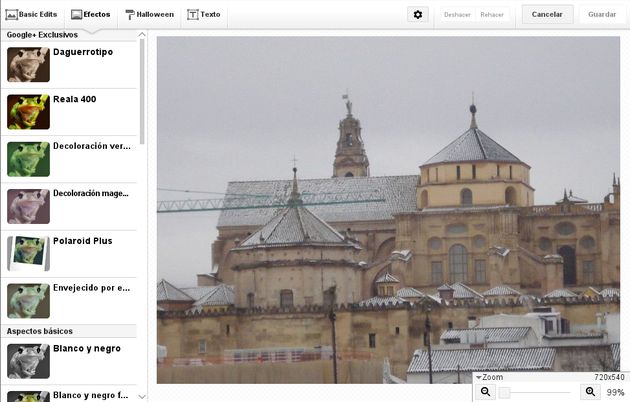Click the Halloween paint roller icon
This screenshot has width=630, height=402.
click(130, 15)
